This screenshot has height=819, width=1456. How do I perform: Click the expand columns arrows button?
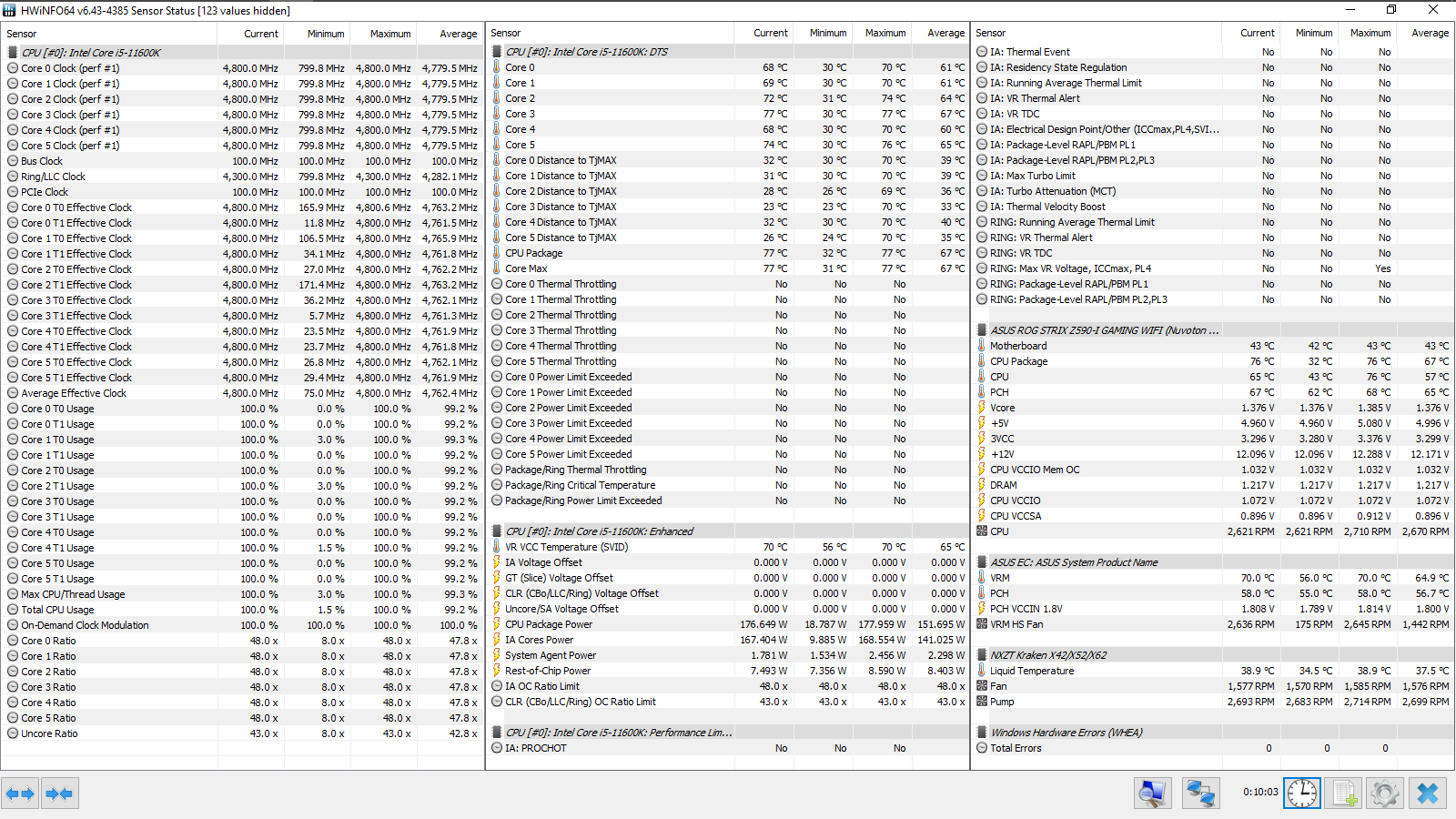20,794
